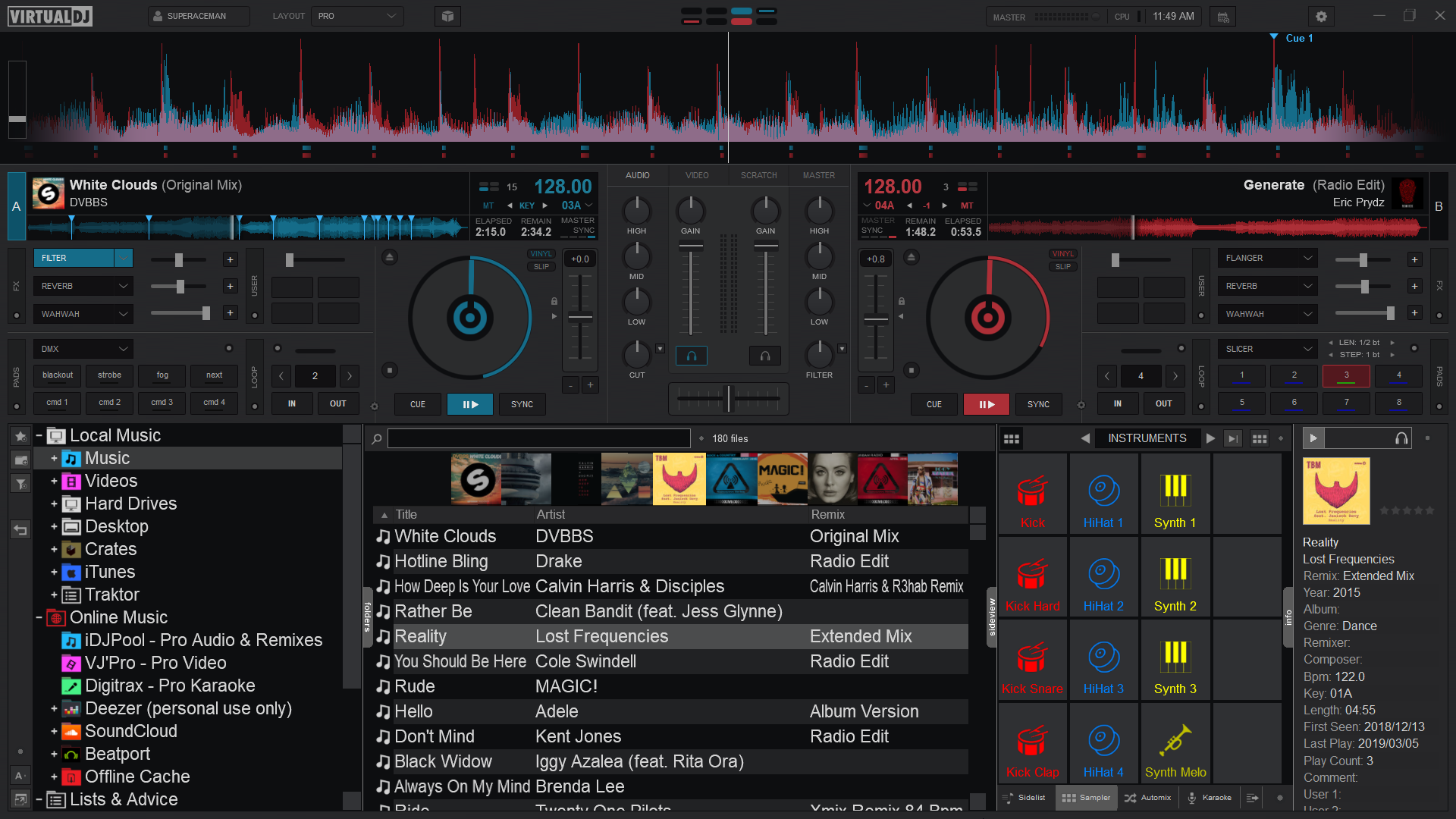Open the favorites star sidebar icon

click(20, 436)
